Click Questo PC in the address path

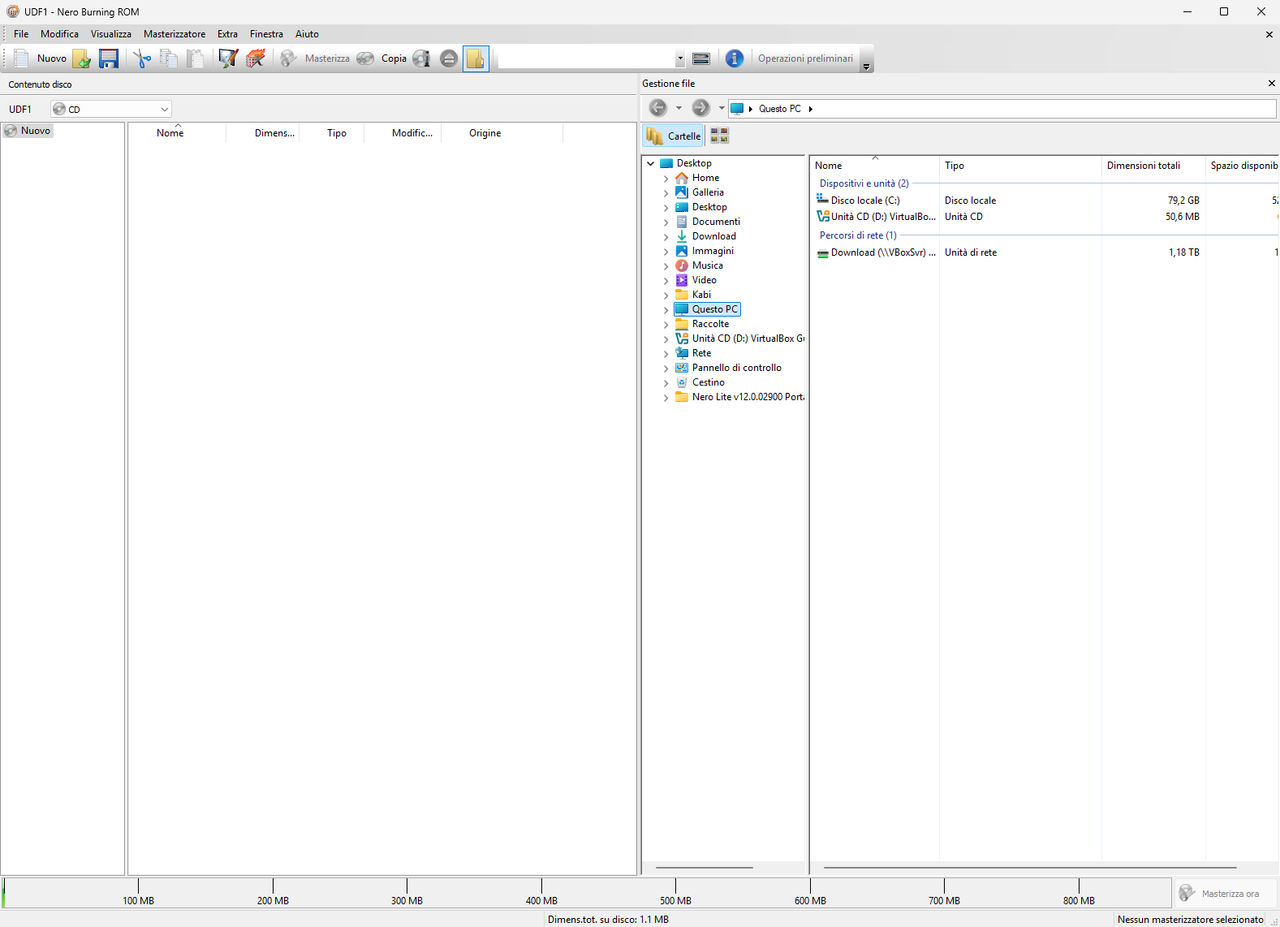coord(780,109)
